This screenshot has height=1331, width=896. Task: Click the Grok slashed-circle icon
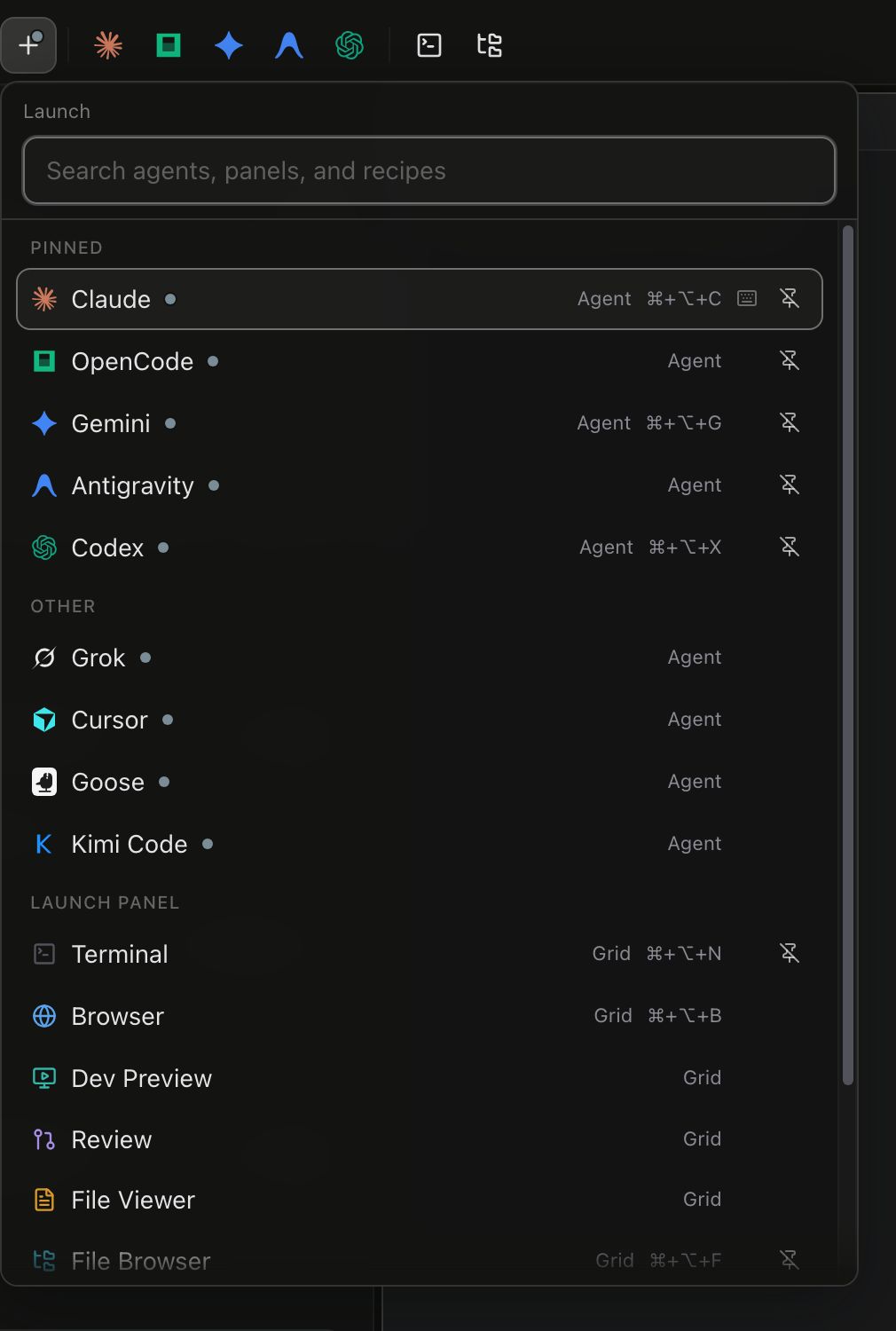(x=44, y=658)
